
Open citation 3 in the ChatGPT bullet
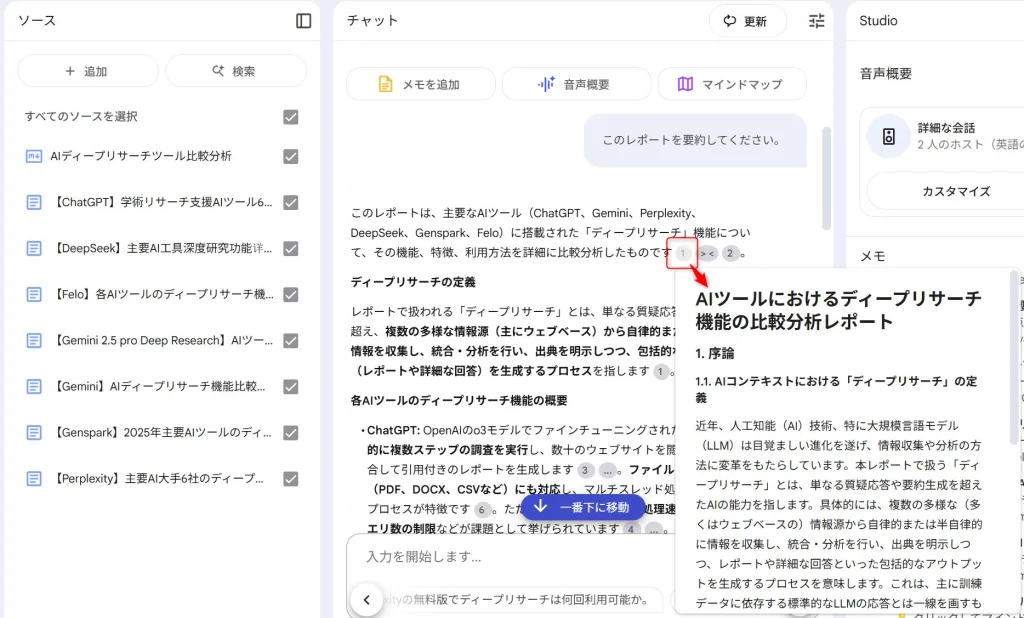point(585,470)
